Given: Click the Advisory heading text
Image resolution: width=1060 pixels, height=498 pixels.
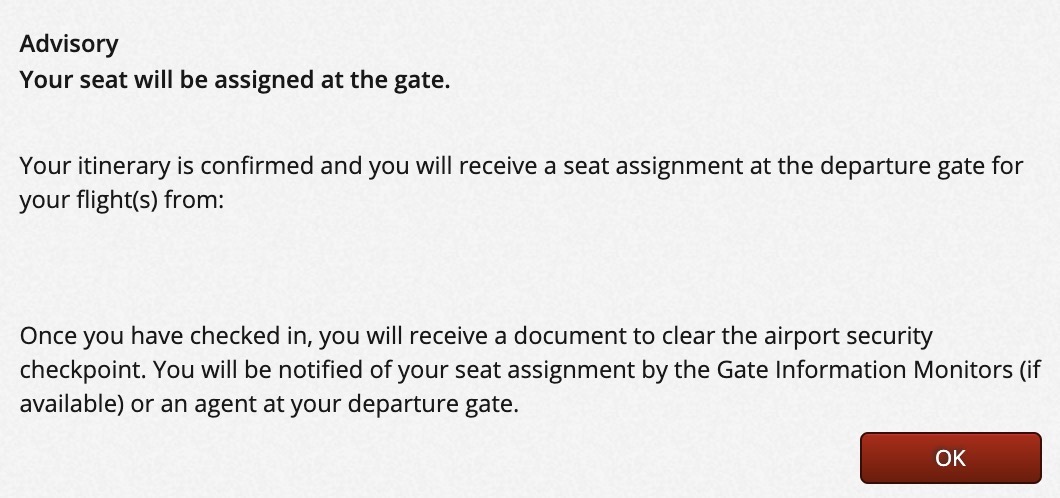Looking at the screenshot, I should click(x=69, y=44).
